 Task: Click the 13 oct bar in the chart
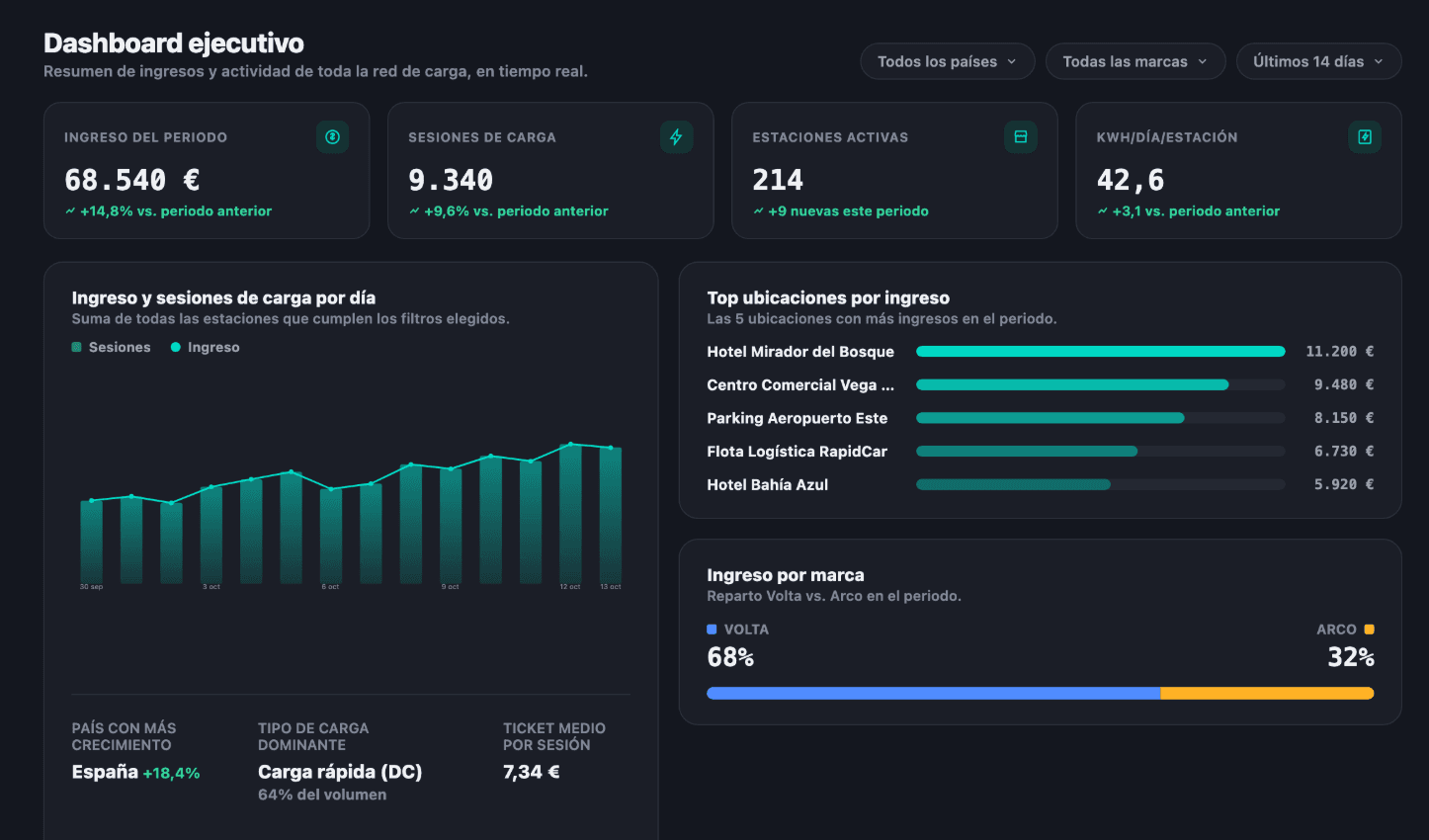point(611,516)
